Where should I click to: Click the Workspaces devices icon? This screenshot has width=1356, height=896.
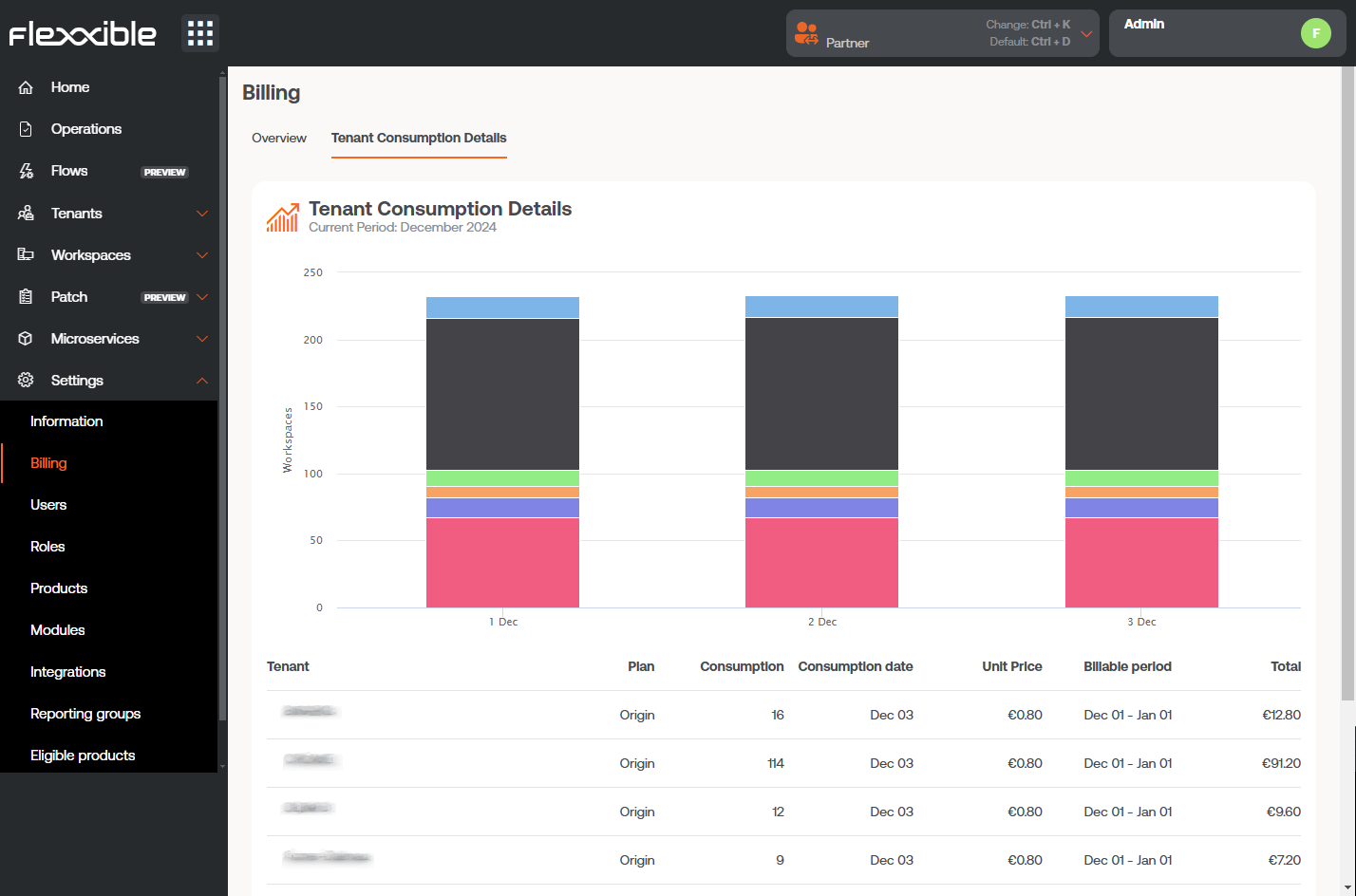tap(26, 255)
